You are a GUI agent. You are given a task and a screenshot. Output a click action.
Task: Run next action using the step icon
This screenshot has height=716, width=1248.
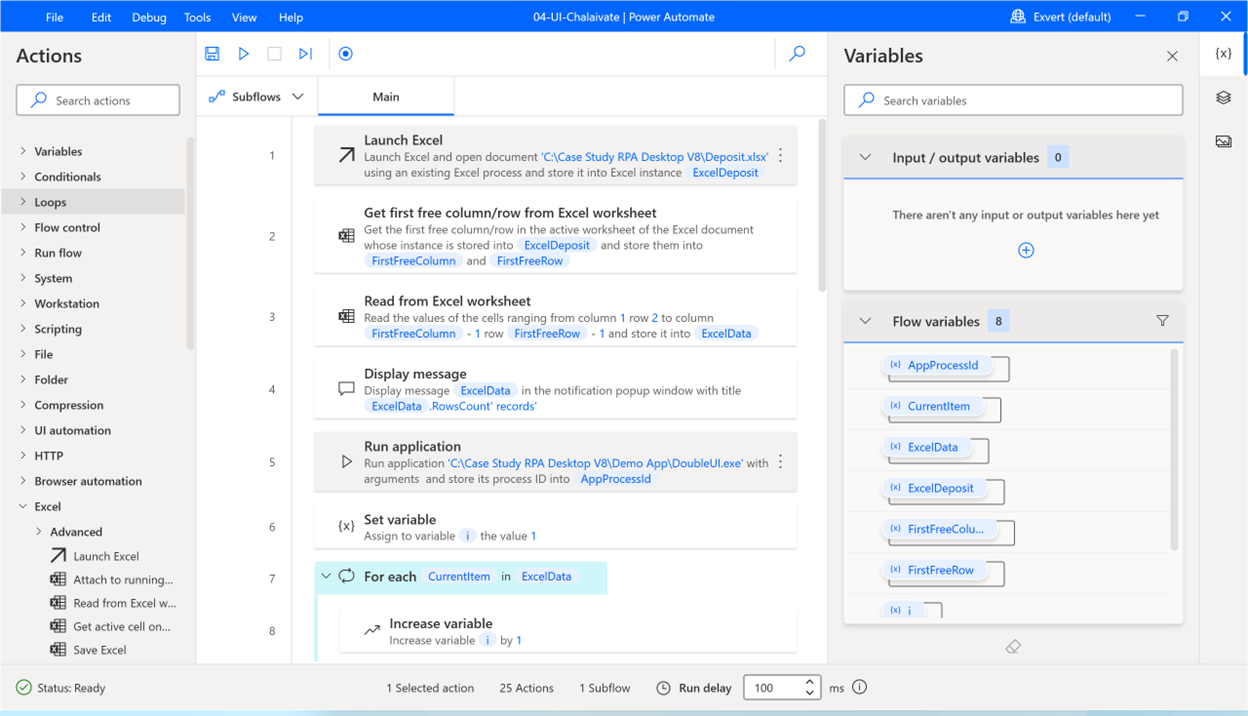coord(305,53)
